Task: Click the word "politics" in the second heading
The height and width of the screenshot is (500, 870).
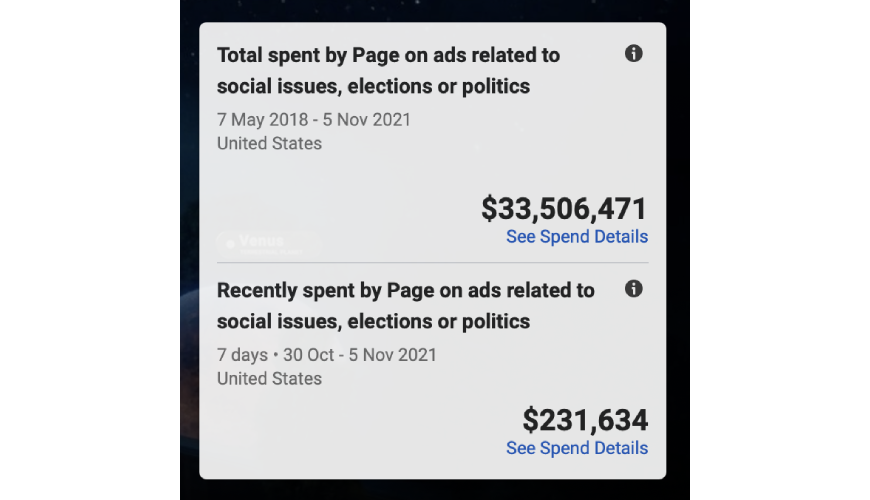Action: pyautogui.click(x=495, y=322)
